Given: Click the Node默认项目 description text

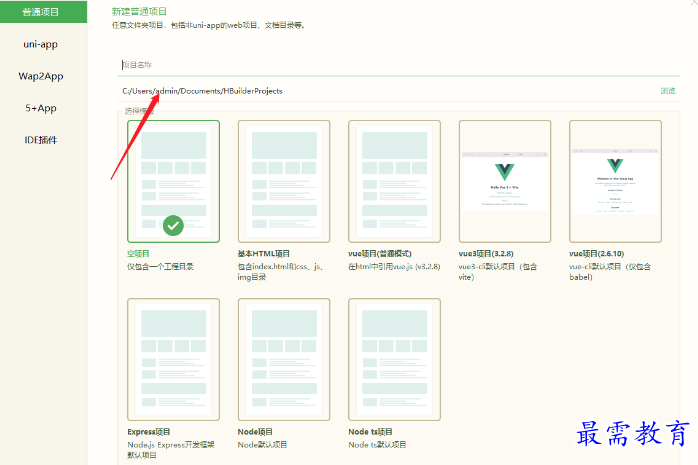Looking at the screenshot, I should [262, 445].
